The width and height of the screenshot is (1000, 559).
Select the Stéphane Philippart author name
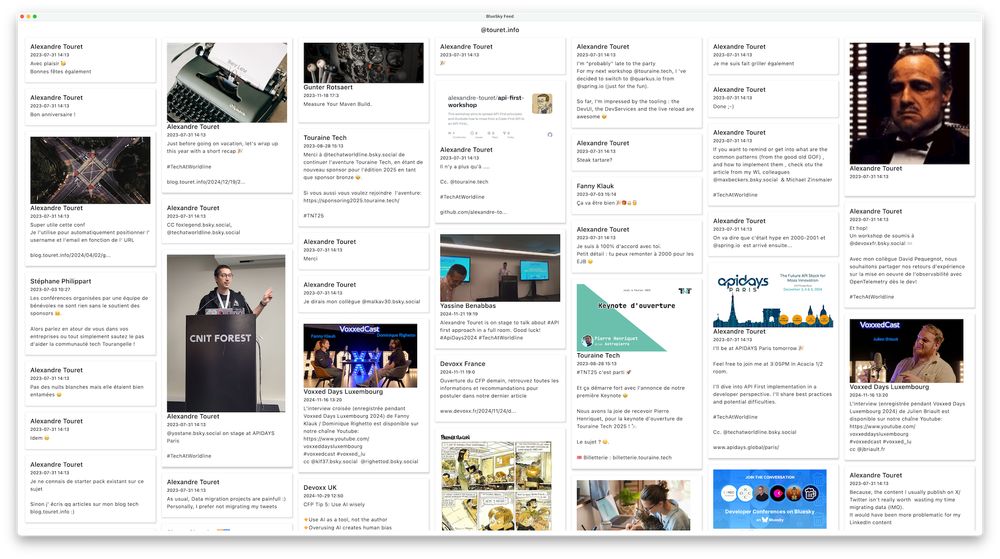click(x=61, y=281)
